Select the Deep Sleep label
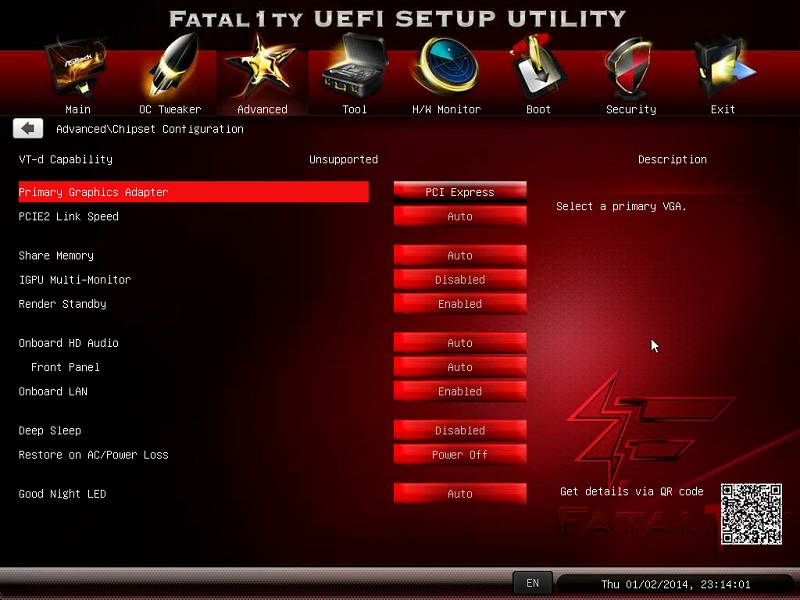800x600 pixels. click(50, 431)
